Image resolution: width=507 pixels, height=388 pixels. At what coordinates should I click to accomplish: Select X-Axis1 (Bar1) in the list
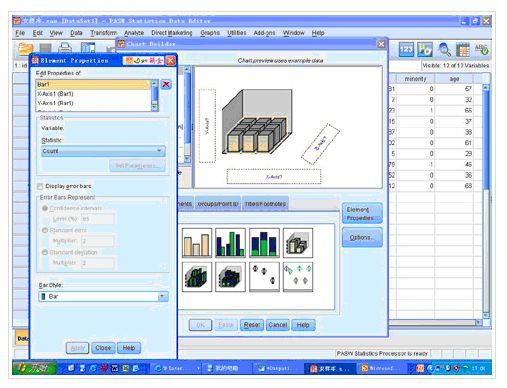click(93, 94)
